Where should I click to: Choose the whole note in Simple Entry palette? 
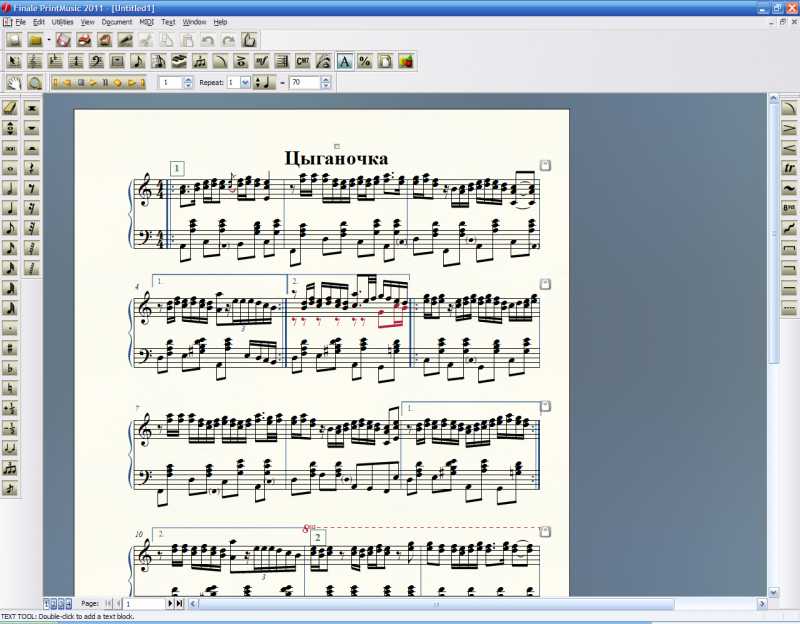tap(10, 168)
